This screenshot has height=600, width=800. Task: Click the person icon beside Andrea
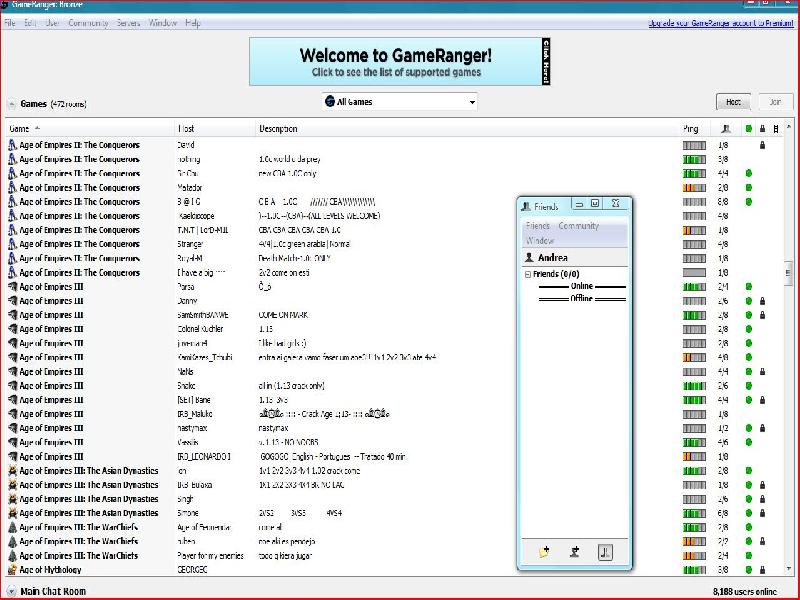(529, 258)
